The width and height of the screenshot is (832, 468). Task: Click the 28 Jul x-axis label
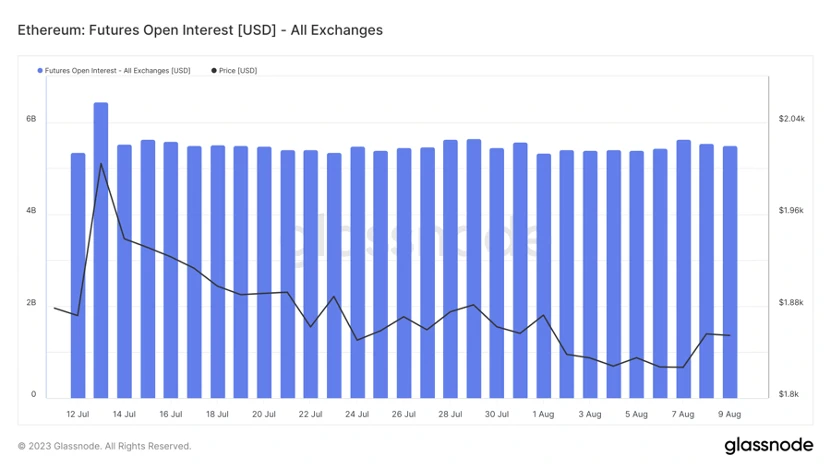[x=450, y=414]
